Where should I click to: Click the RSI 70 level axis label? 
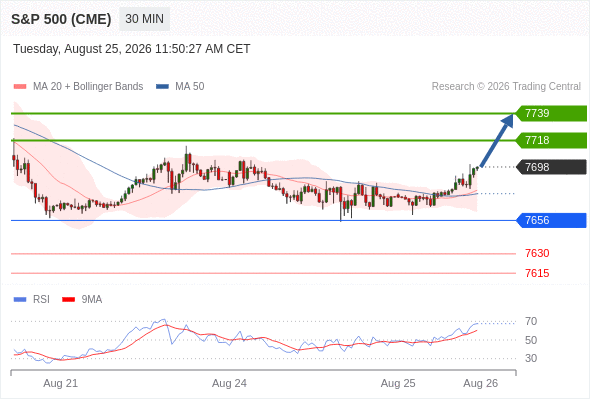531,321
